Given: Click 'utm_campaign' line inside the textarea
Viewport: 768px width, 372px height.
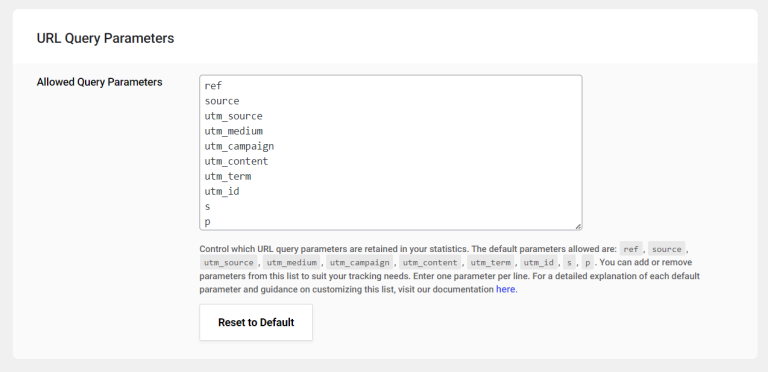Looking at the screenshot, I should [x=240, y=146].
